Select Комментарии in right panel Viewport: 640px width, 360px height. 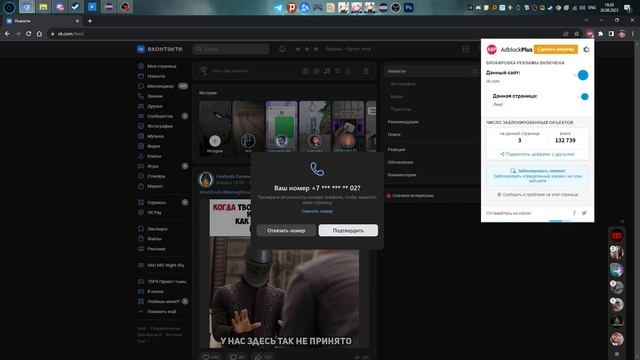coord(402,175)
